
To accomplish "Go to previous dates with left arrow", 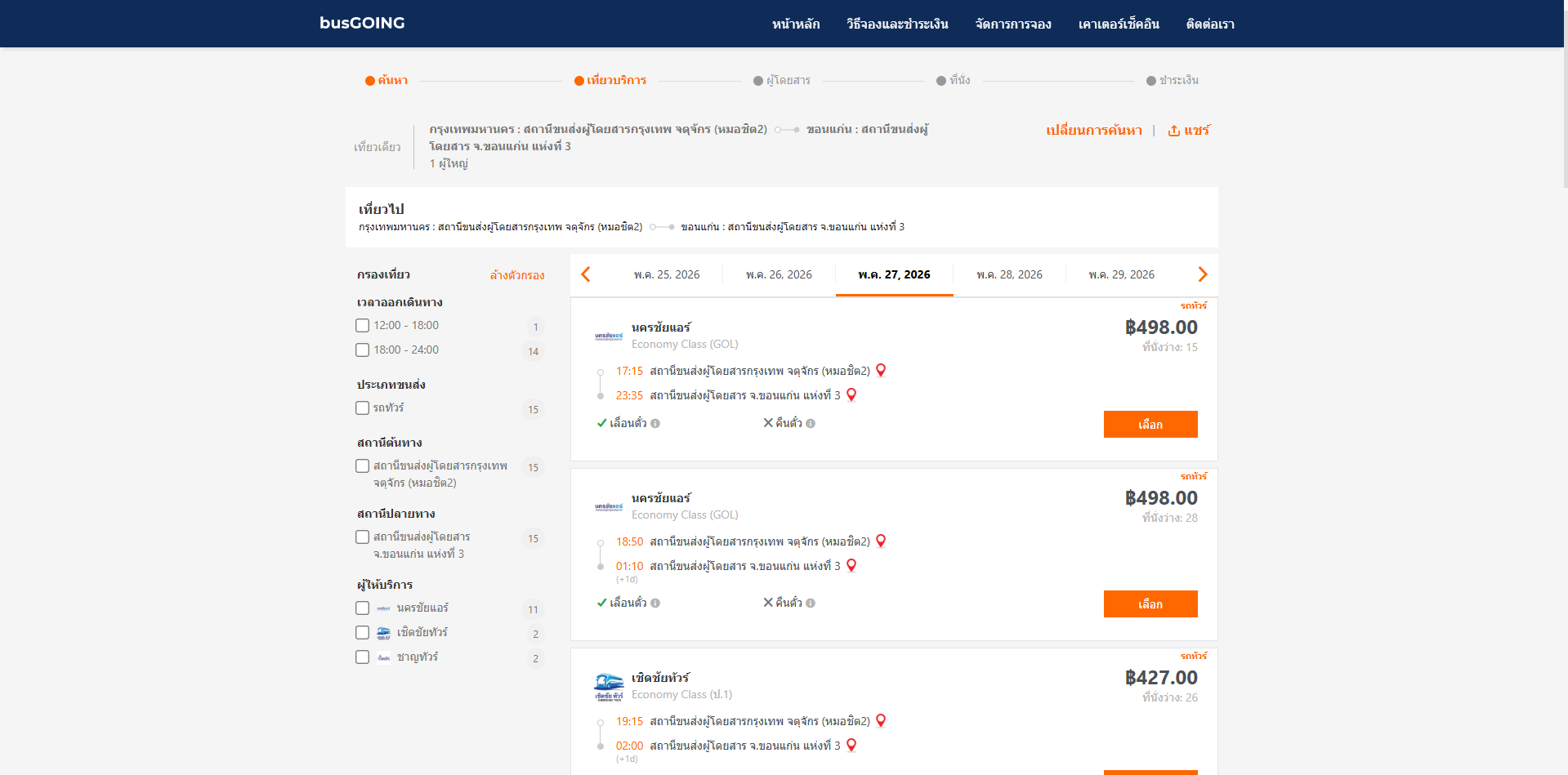I will pos(586,274).
